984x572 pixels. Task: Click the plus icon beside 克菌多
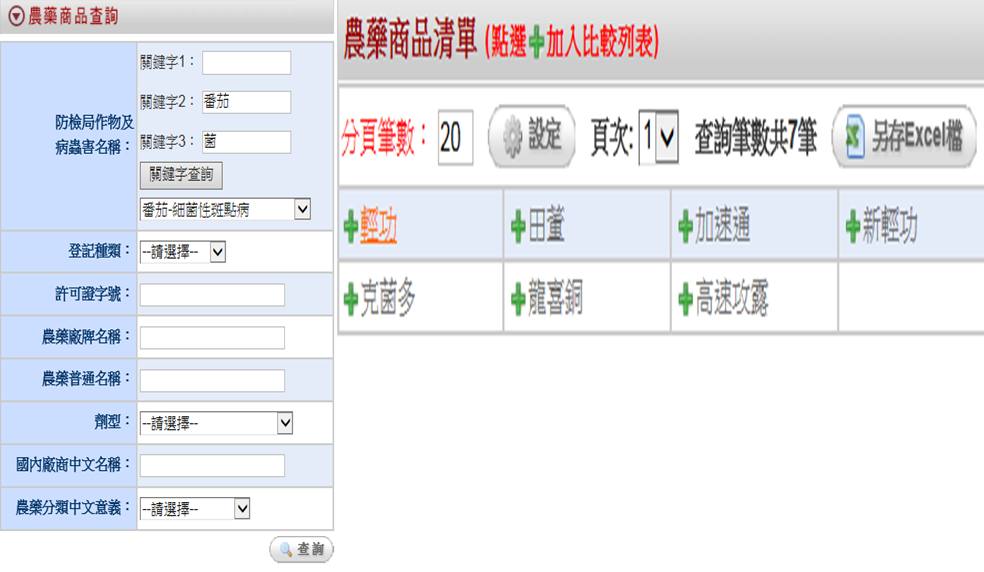(x=350, y=299)
